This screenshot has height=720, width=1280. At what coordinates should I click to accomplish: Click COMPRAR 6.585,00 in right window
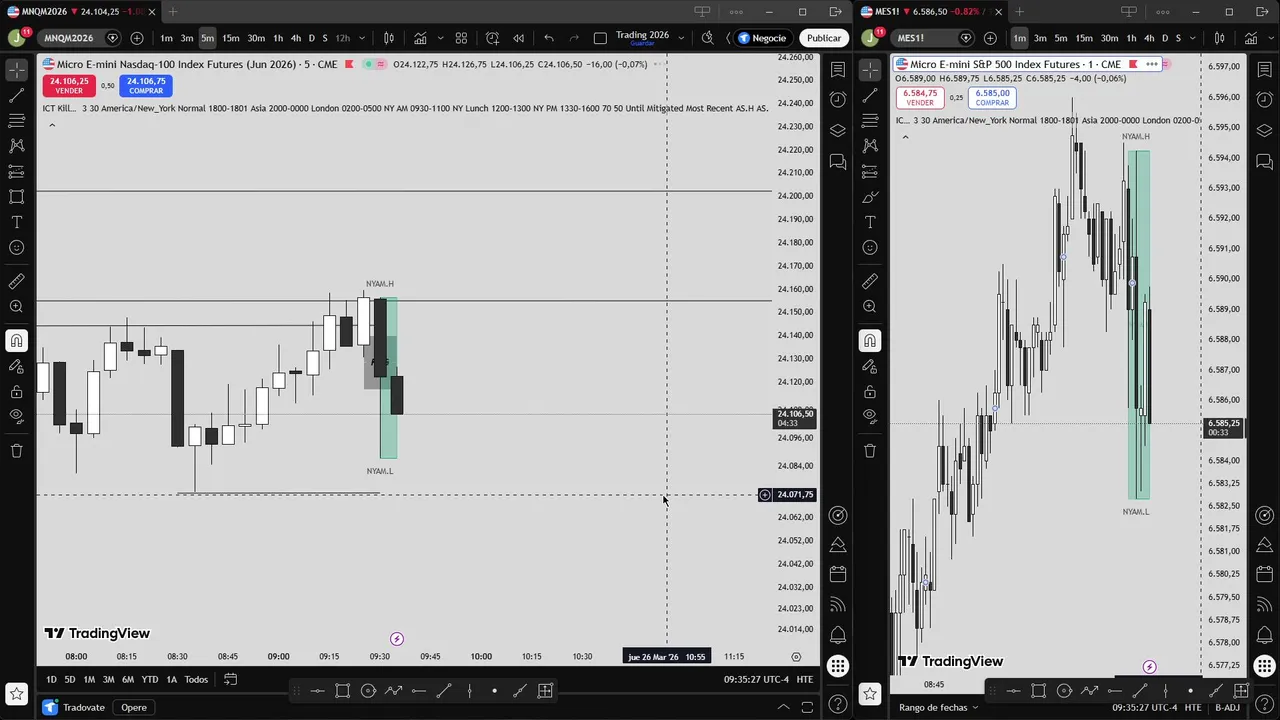click(x=992, y=98)
